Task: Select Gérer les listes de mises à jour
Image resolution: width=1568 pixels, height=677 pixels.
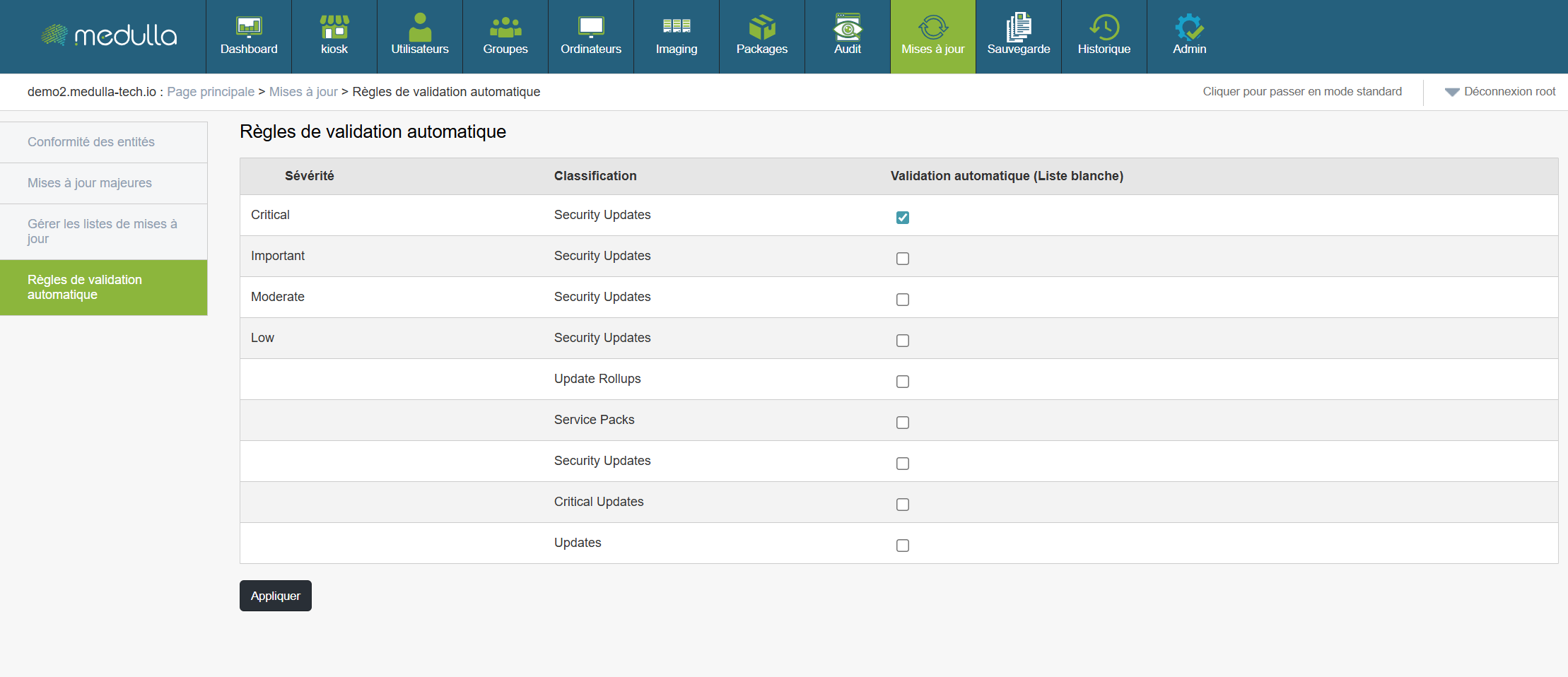Action: tap(103, 231)
